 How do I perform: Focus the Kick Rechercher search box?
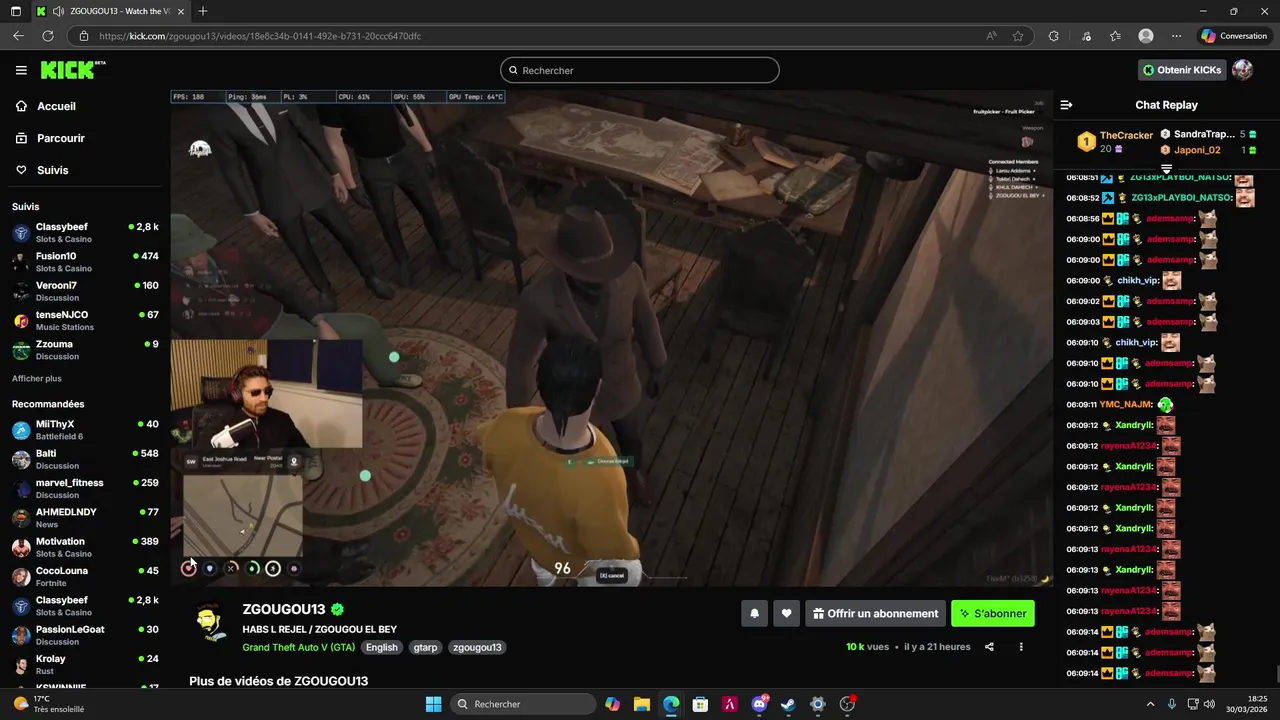pyautogui.click(x=640, y=70)
